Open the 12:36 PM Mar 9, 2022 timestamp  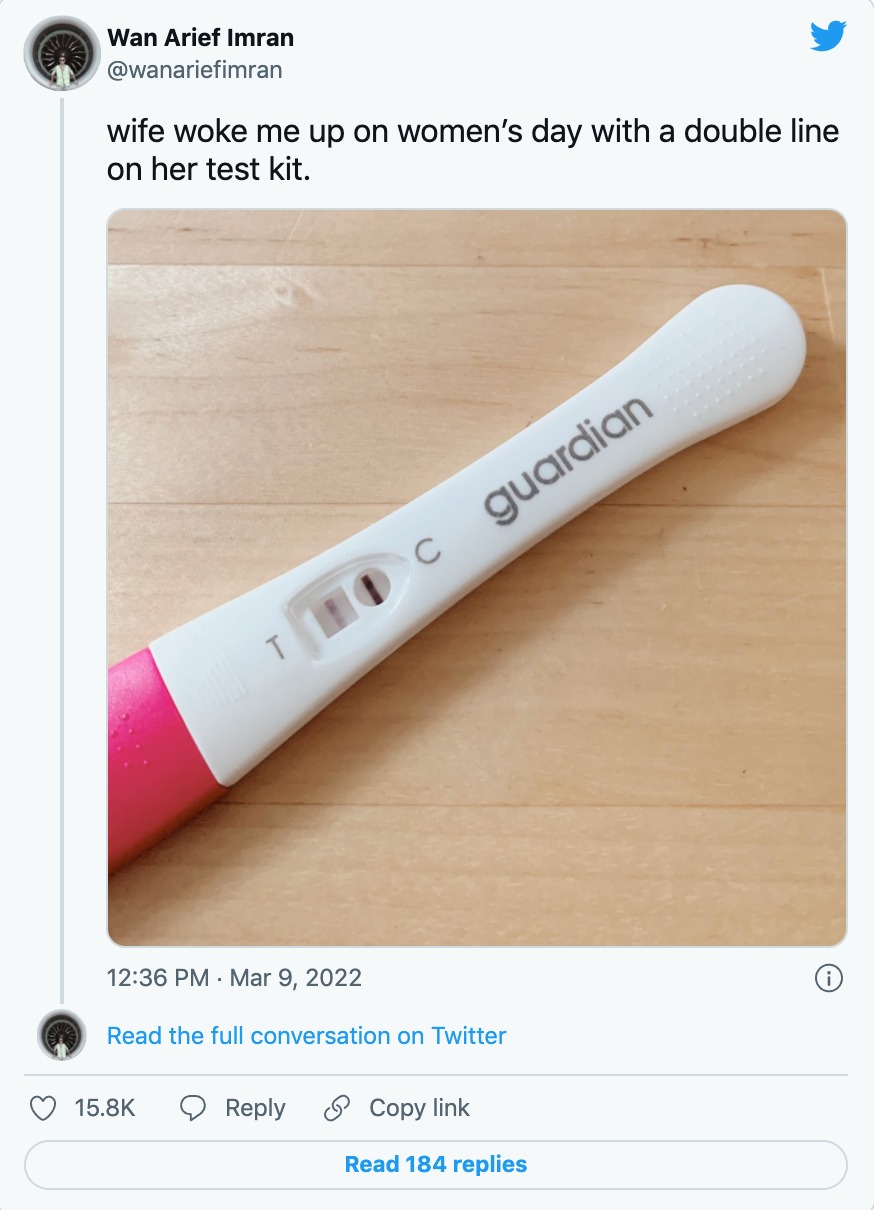234,977
